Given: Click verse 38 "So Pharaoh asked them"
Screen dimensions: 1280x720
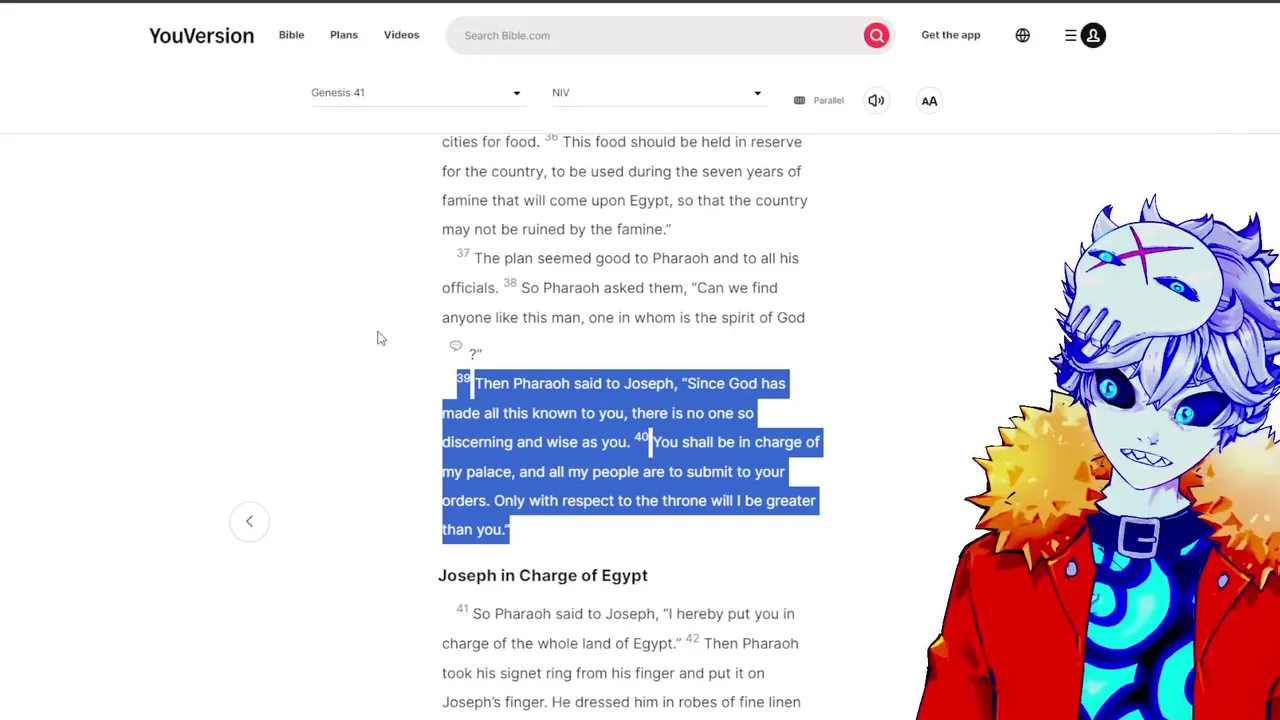Looking at the screenshot, I should tap(602, 288).
